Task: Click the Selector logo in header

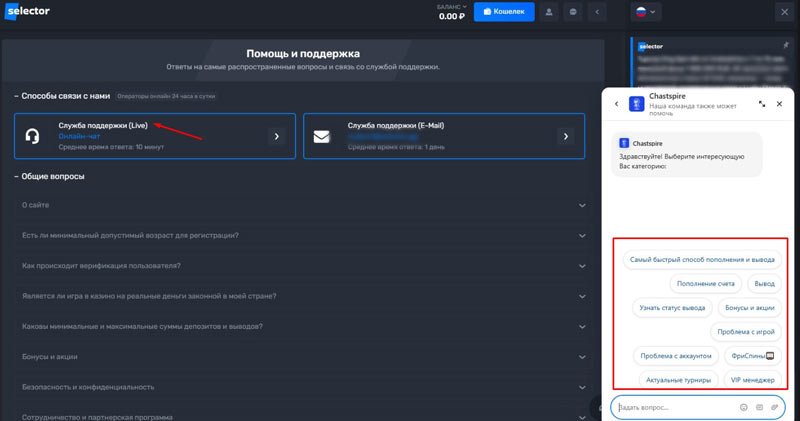Action: point(28,12)
